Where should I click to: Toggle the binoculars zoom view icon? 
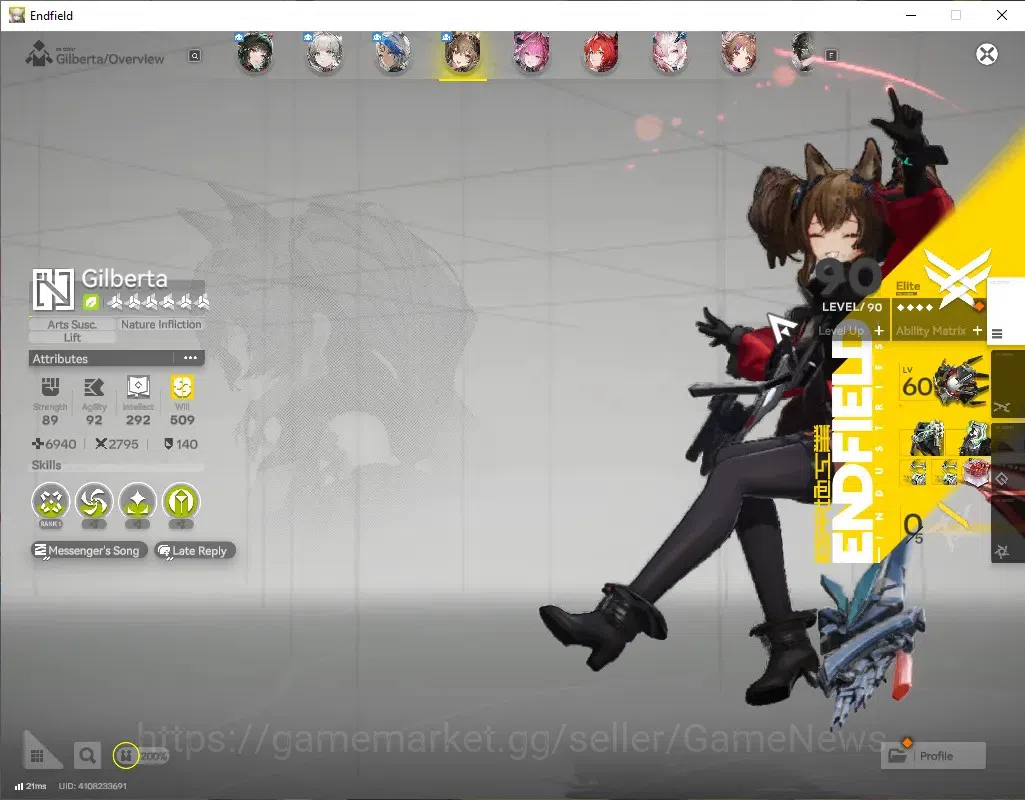[126, 756]
